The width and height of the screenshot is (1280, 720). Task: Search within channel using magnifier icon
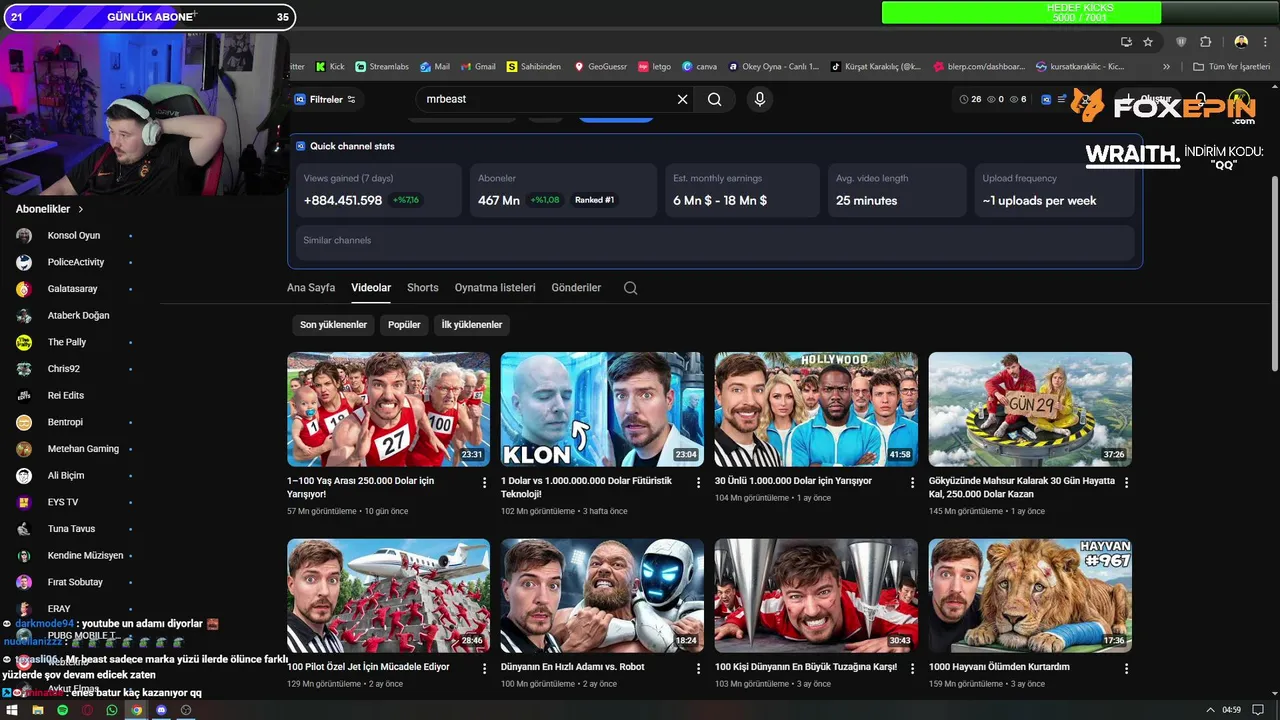630,288
